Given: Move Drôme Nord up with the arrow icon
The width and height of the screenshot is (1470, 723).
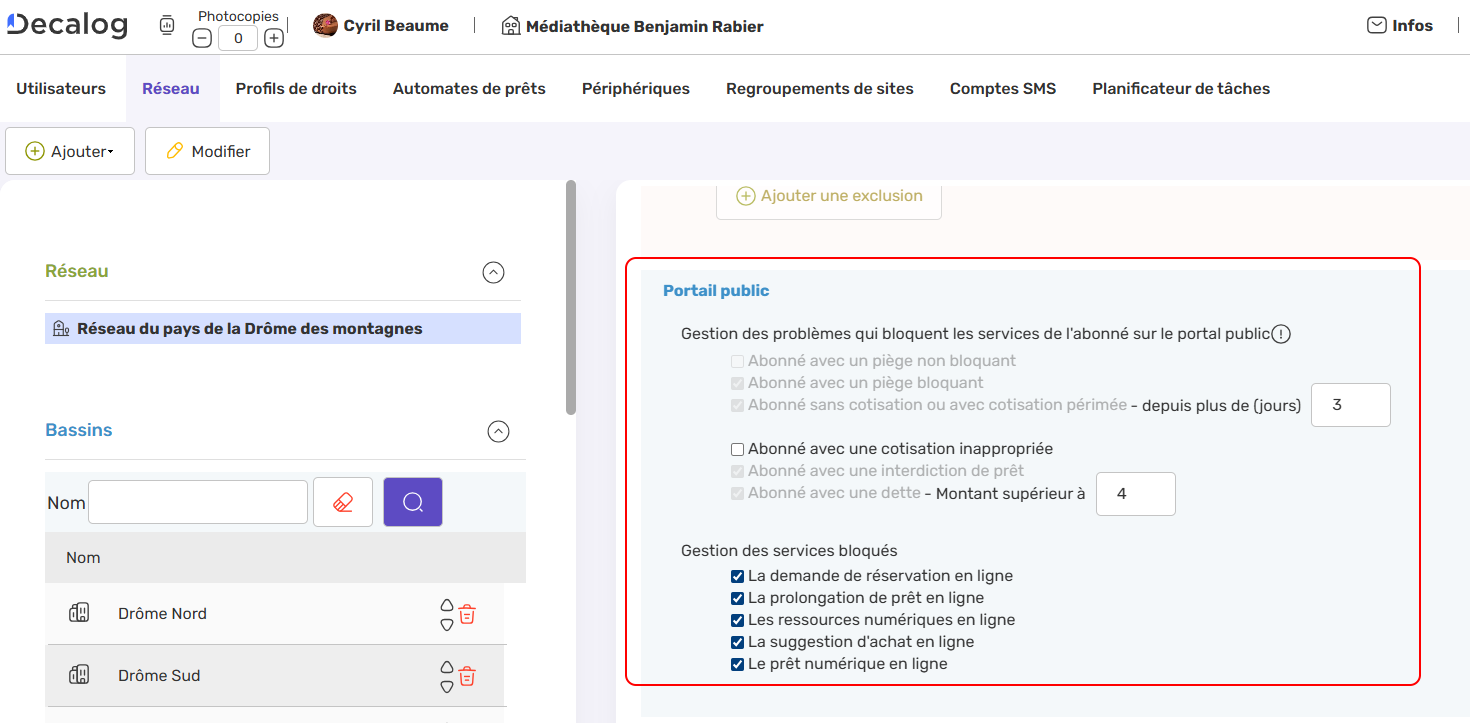Looking at the screenshot, I should tap(446, 604).
